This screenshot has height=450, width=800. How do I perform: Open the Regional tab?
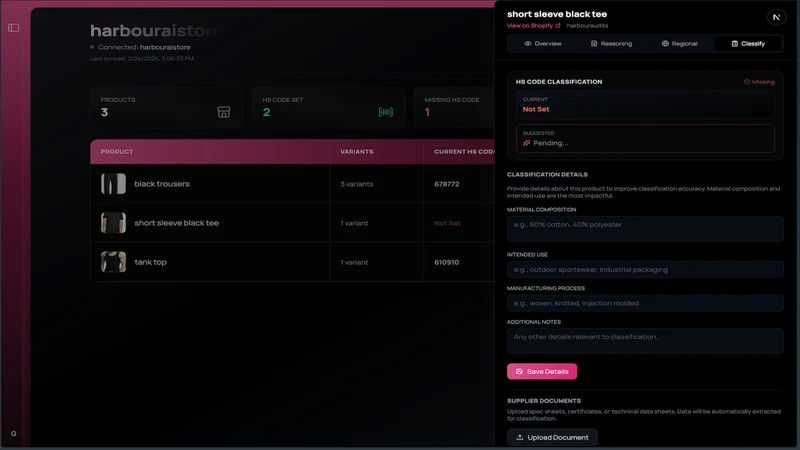[x=680, y=44]
